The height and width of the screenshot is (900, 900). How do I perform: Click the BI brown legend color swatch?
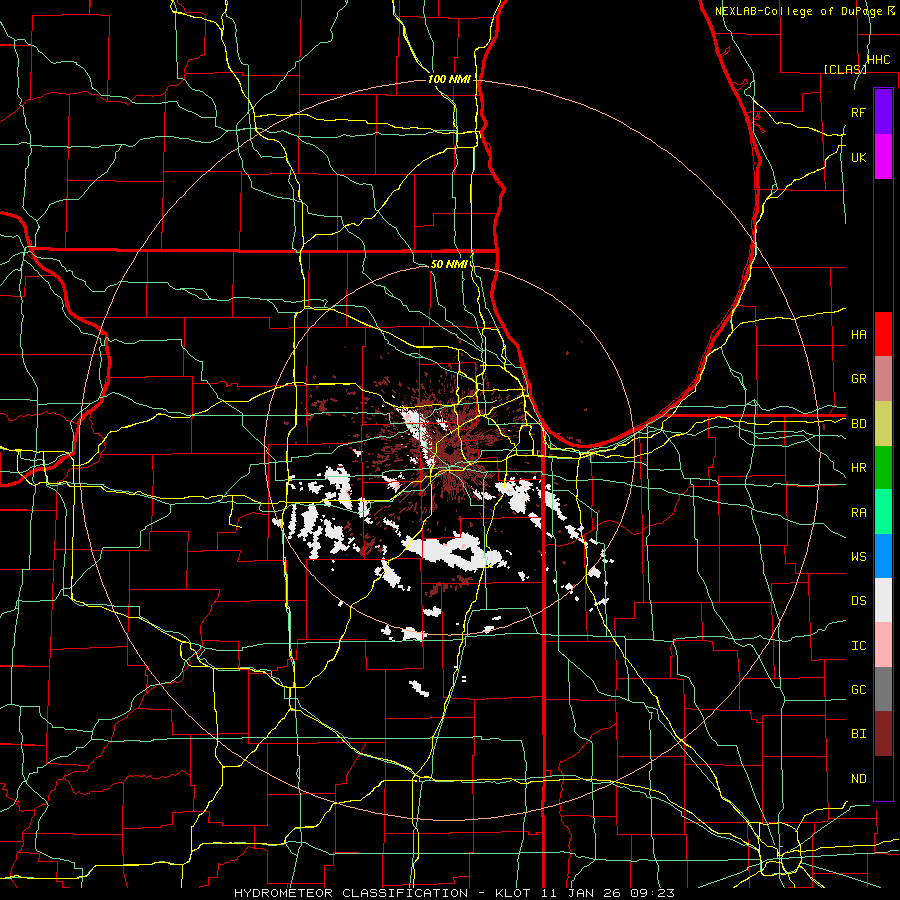point(883,734)
